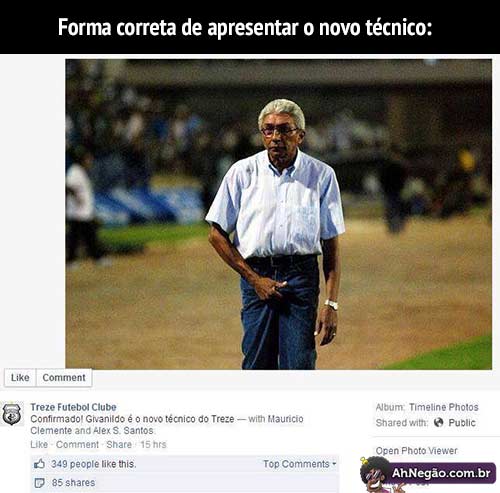Image resolution: width=500 pixels, height=493 pixels.
Task: View the 85 shares list
Action: click(73, 482)
